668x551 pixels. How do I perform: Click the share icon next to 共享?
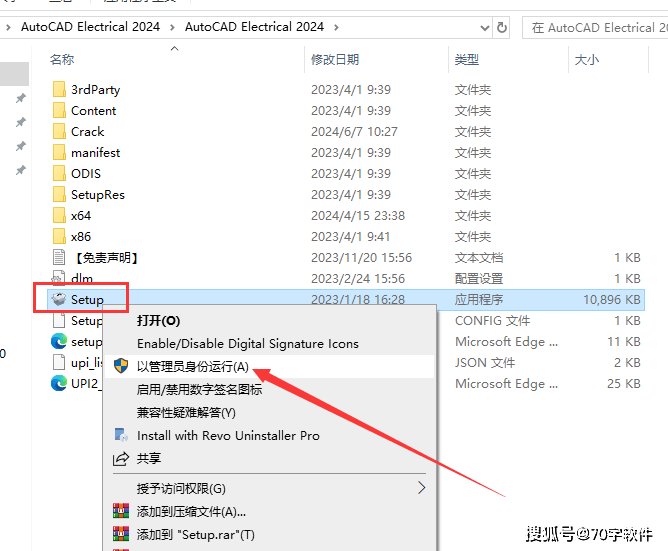pos(121,459)
